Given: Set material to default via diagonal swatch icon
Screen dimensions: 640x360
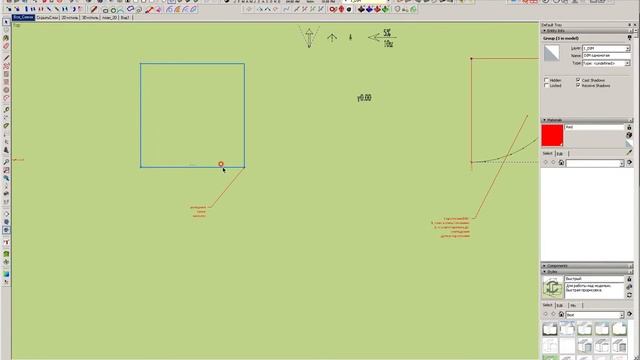Looking at the screenshot, I should click(x=629, y=144).
